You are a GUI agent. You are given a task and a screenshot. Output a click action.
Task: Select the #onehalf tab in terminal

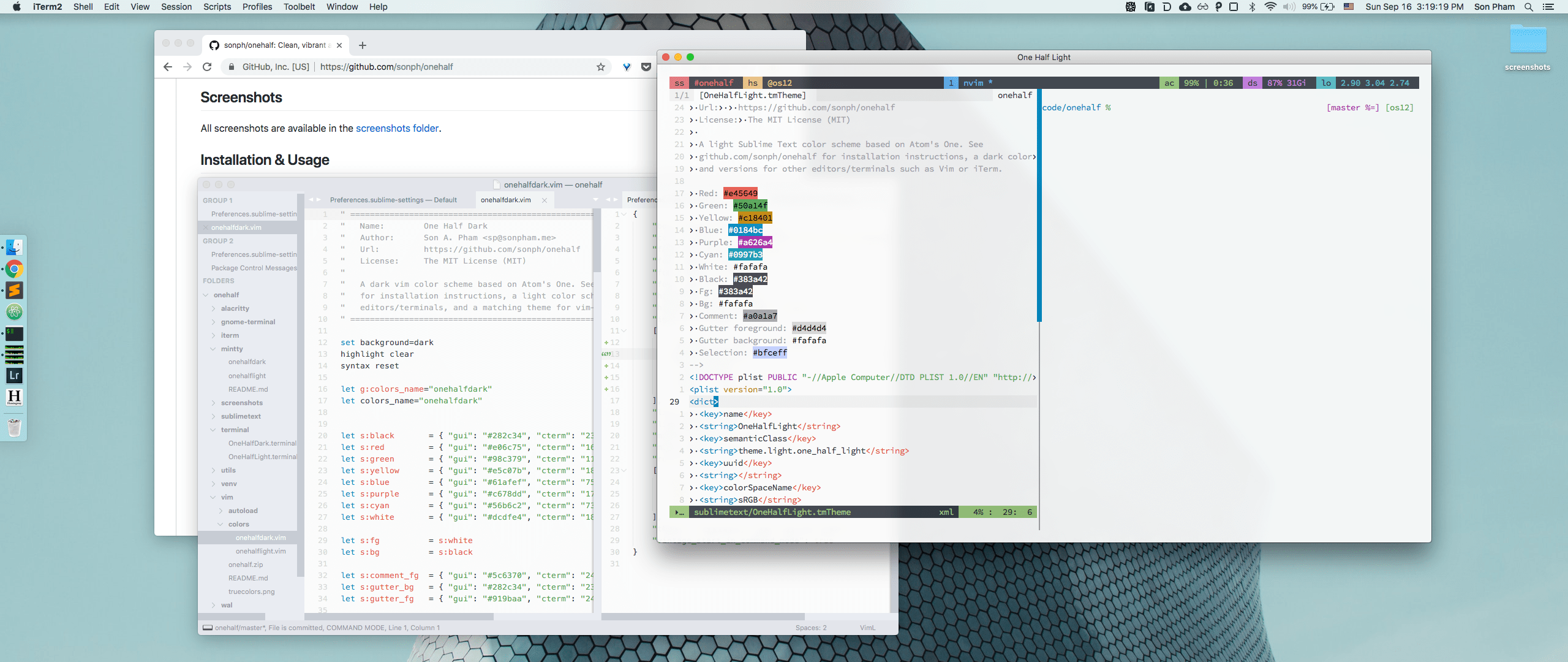pyautogui.click(x=714, y=82)
